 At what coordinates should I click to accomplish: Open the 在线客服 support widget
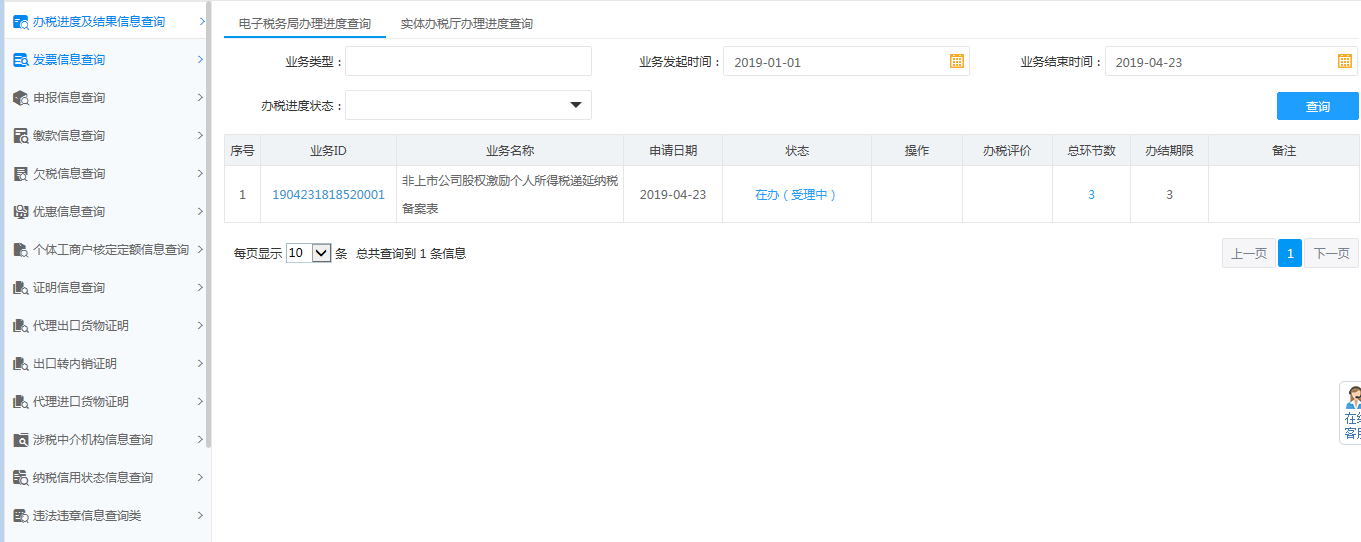(x=1351, y=412)
